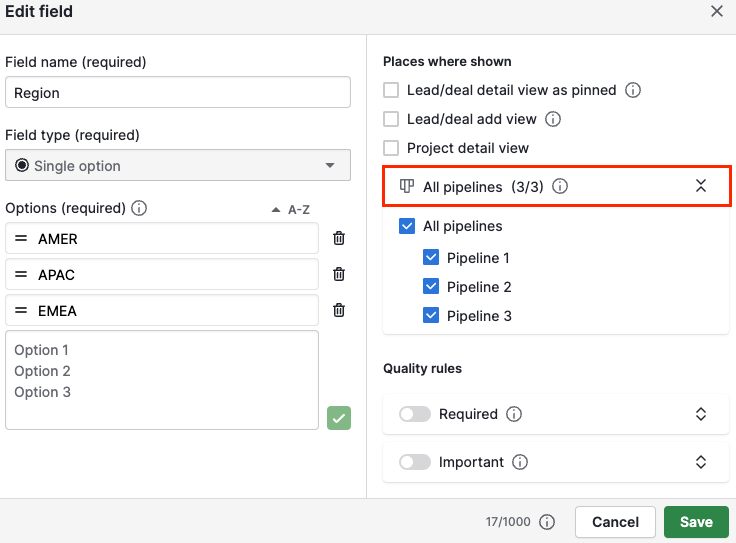The width and height of the screenshot is (736, 543).
Task: Remove the EMEA option using trash icon
Action: tap(339, 310)
